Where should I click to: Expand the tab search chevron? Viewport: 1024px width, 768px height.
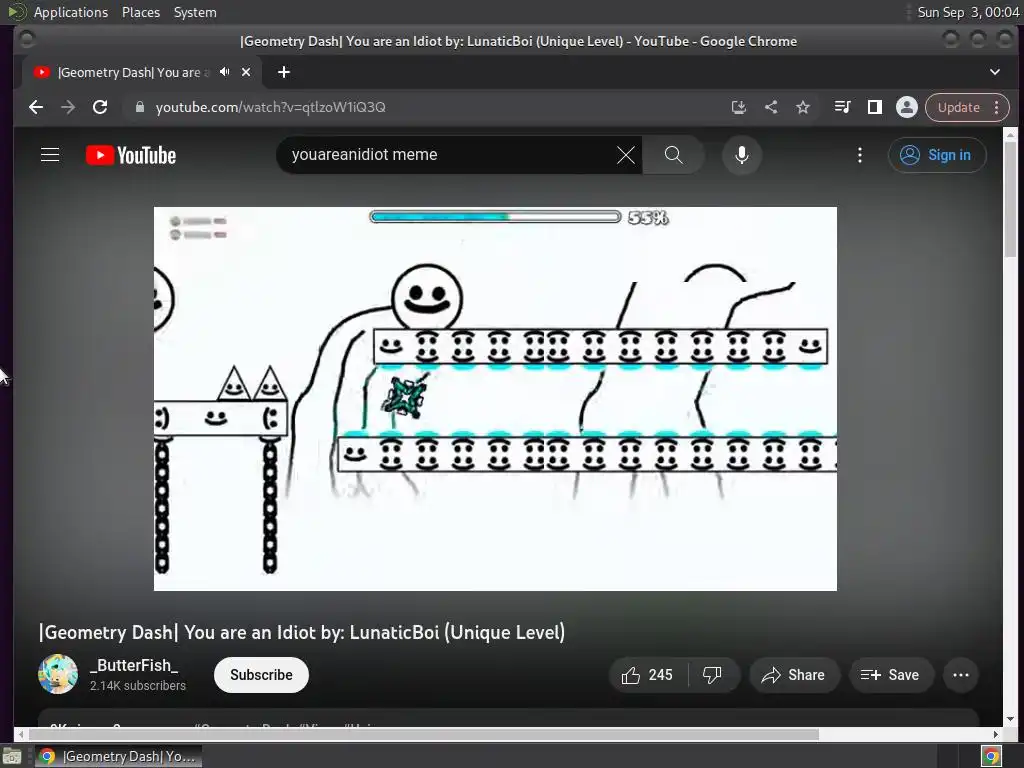995,72
